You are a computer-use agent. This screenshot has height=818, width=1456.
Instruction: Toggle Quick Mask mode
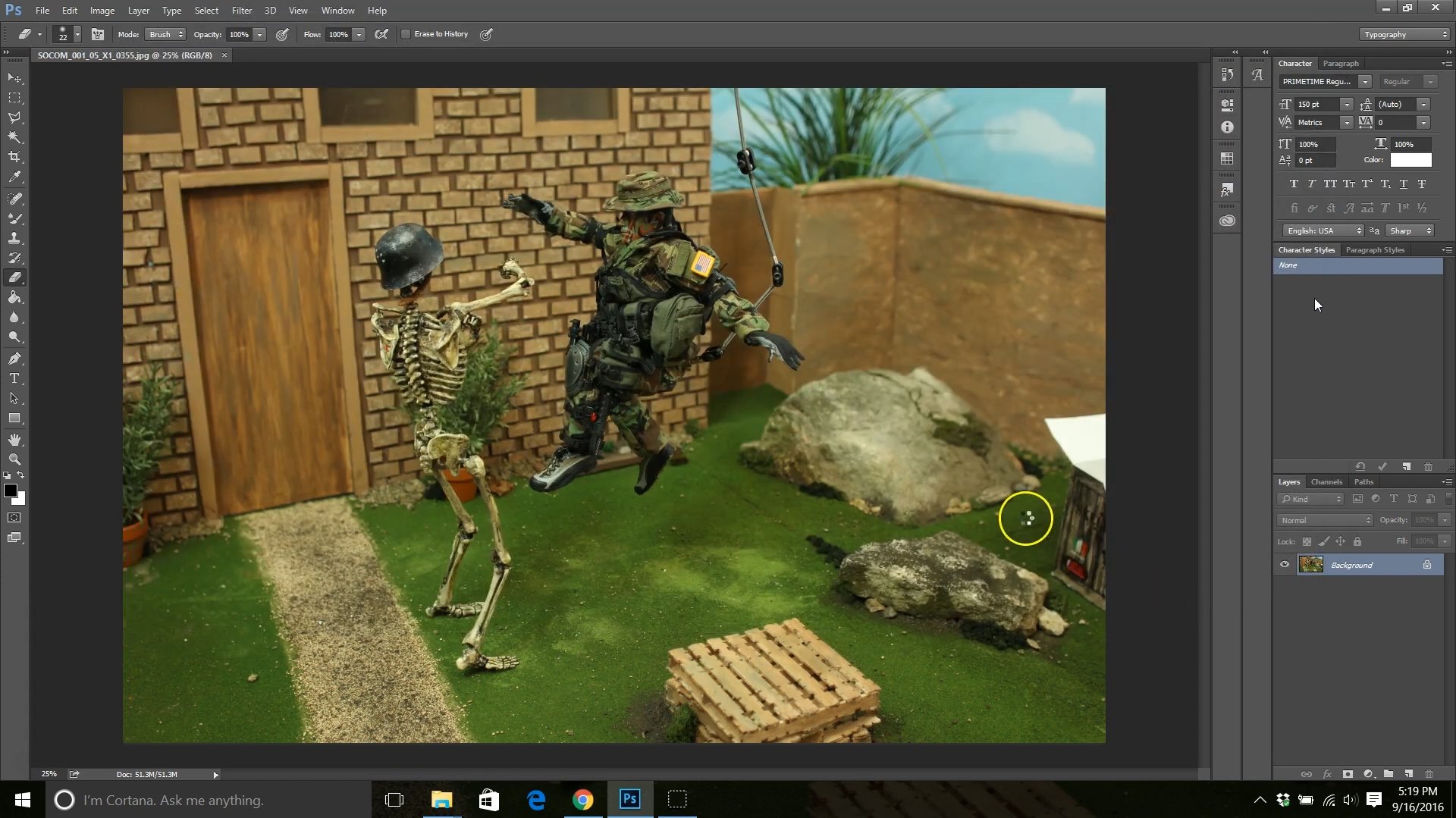14,518
